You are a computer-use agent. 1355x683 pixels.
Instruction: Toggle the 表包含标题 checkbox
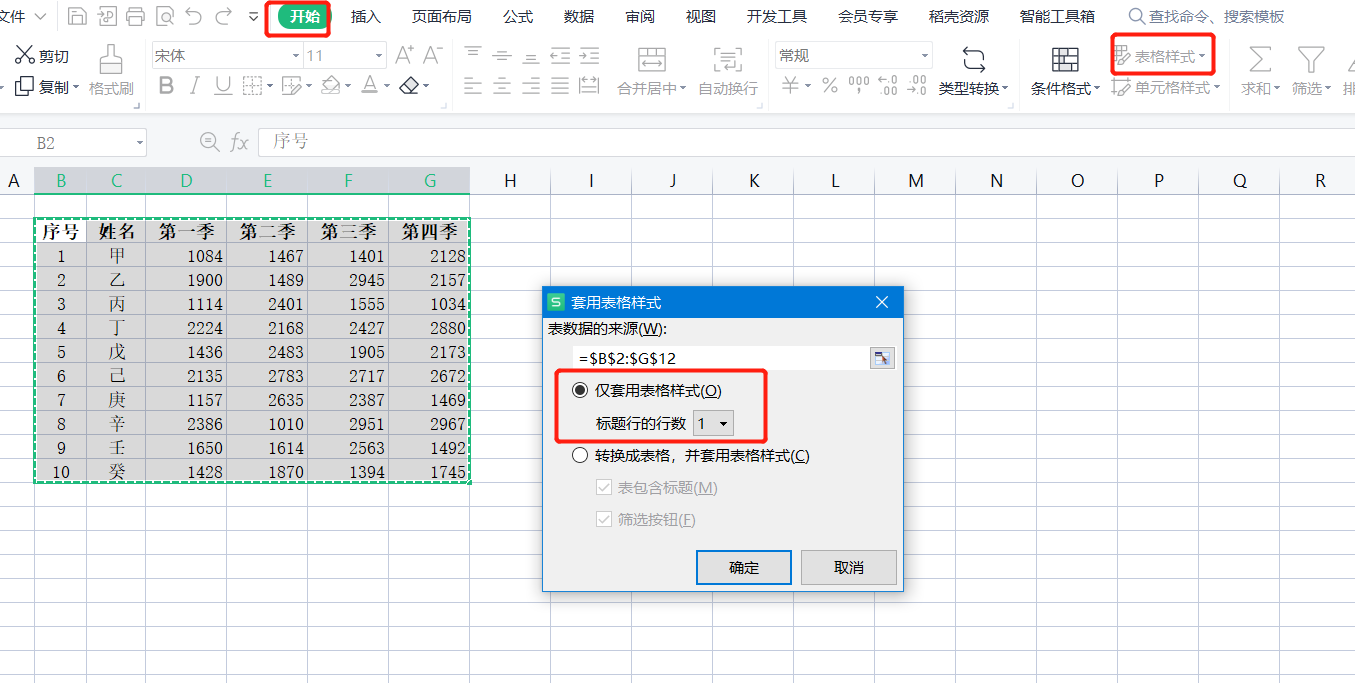point(604,488)
